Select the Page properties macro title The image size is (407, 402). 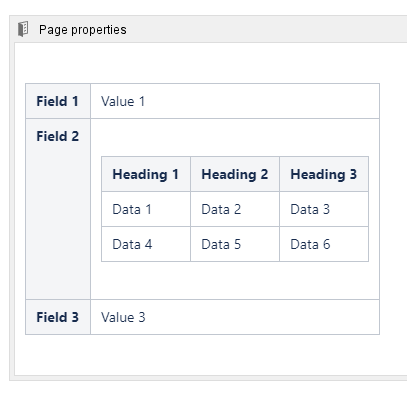pyautogui.click(x=83, y=30)
